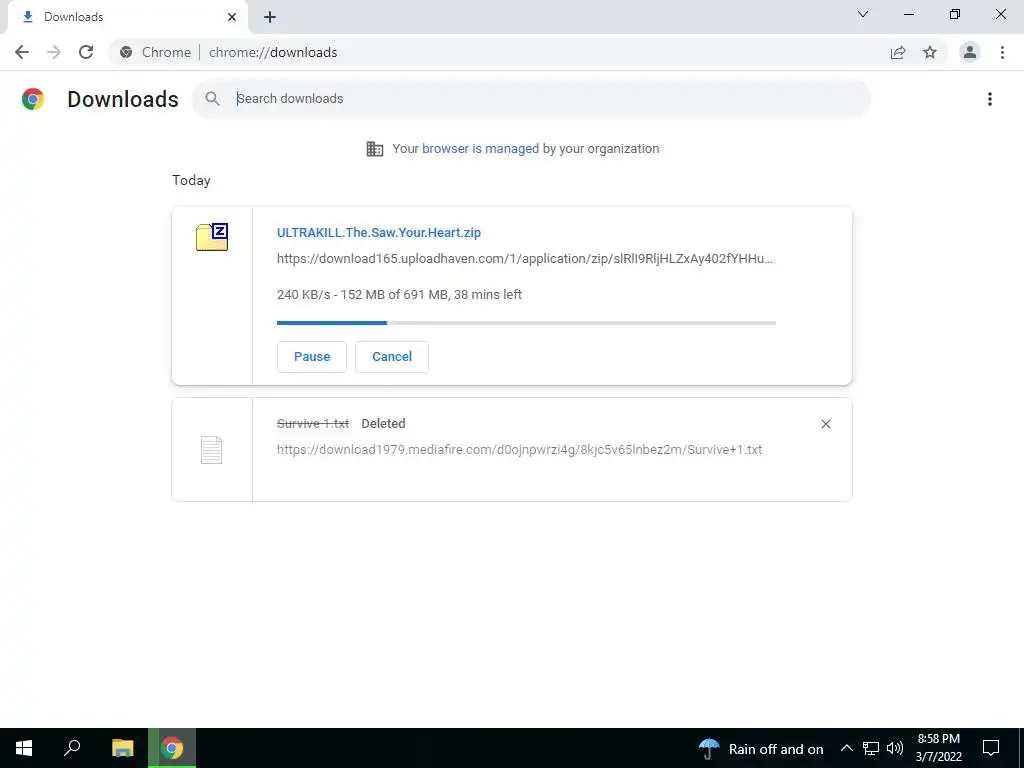Open the network status tray icon

pos(871,748)
